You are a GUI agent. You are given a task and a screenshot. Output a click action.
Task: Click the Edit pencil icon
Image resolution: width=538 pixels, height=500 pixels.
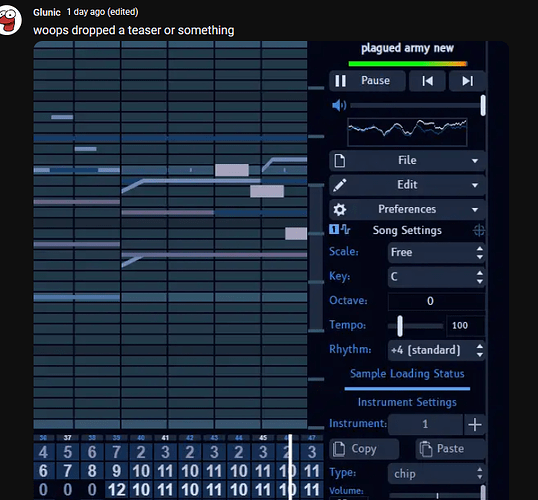[340, 185]
